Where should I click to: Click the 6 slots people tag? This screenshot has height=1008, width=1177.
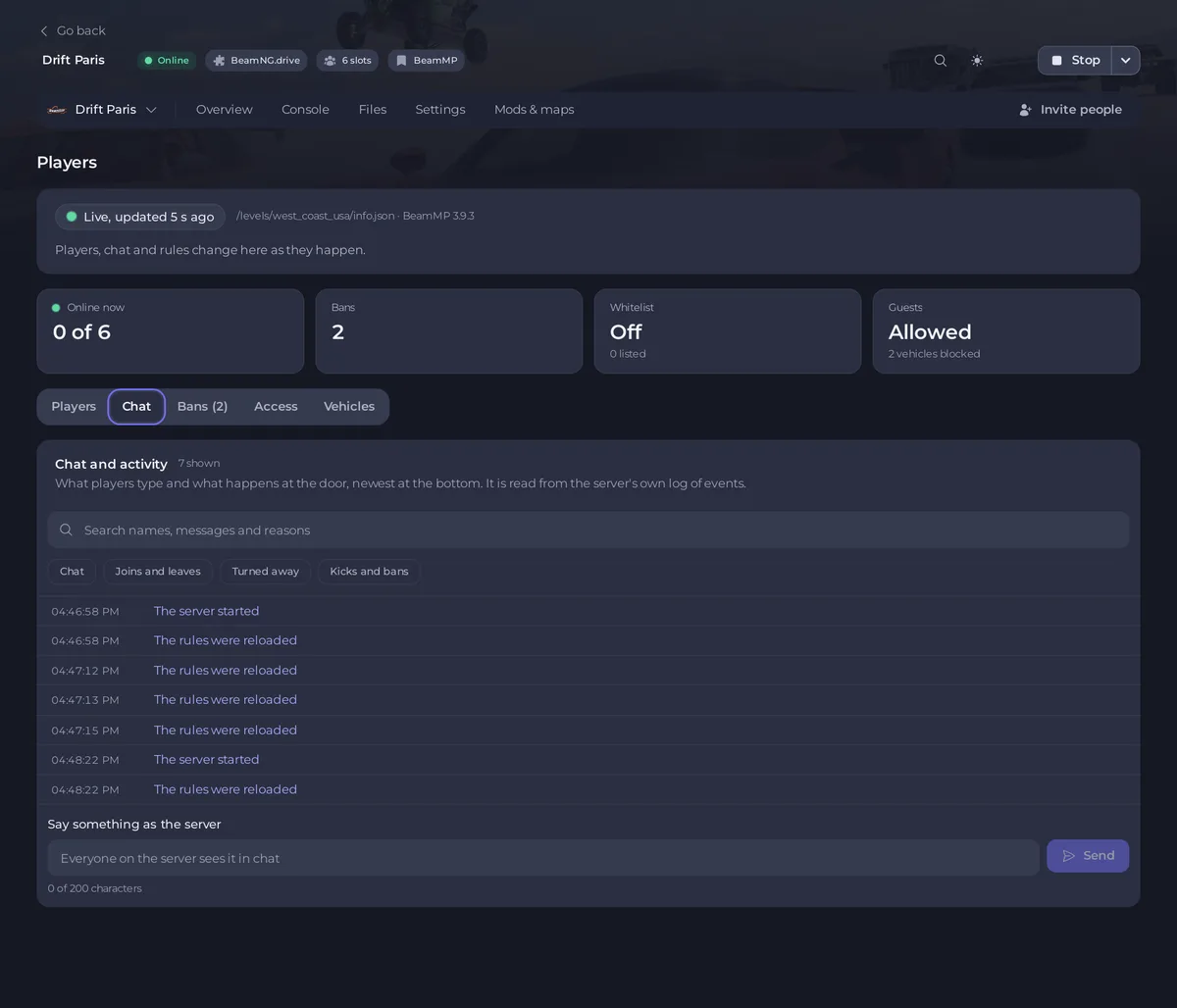[347, 61]
